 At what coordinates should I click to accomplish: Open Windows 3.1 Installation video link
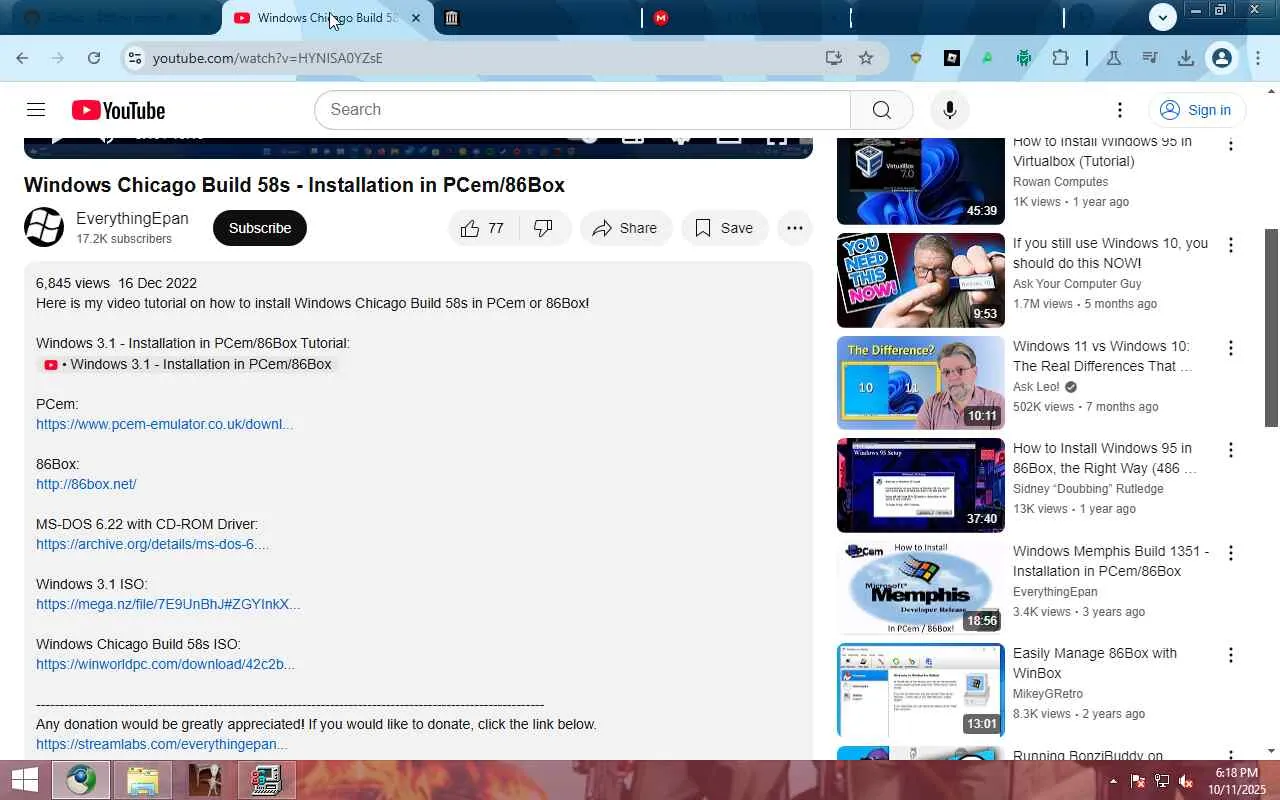click(x=188, y=364)
